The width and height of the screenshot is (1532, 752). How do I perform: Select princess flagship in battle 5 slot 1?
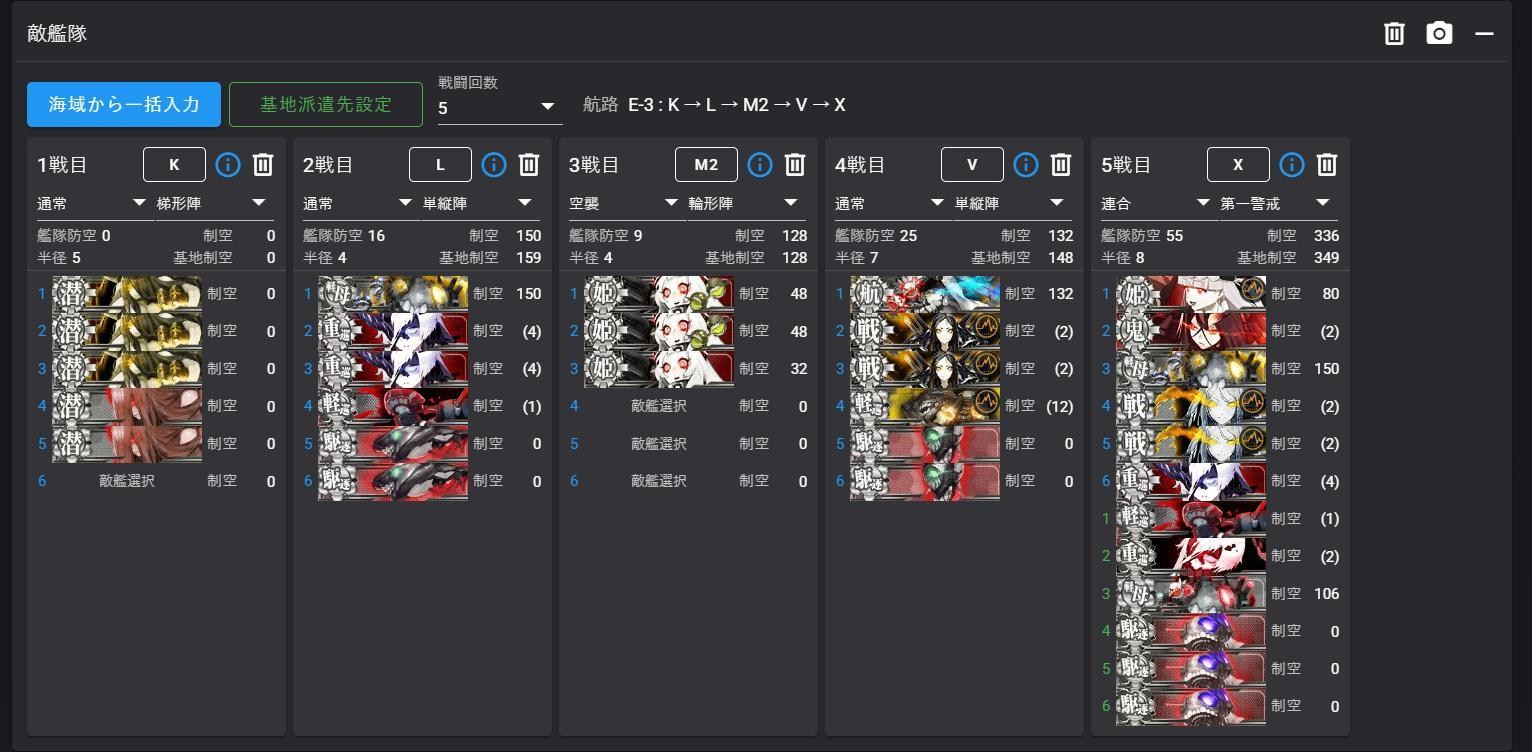[x=1191, y=294]
